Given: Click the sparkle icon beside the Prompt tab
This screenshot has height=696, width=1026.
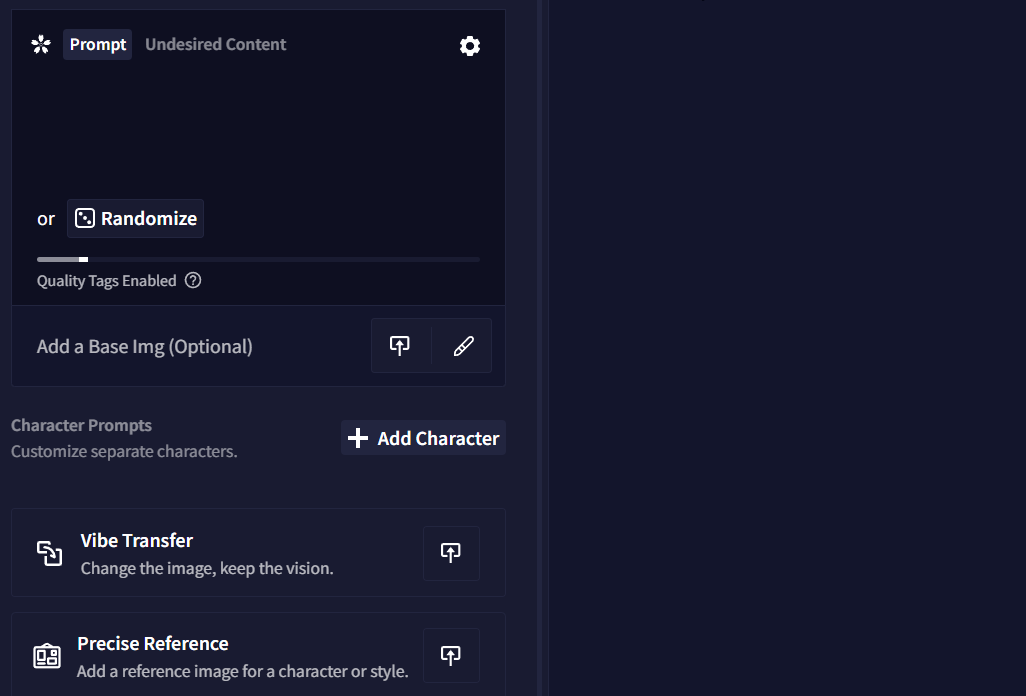Looking at the screenshot, I should click(x=40, y=44).
